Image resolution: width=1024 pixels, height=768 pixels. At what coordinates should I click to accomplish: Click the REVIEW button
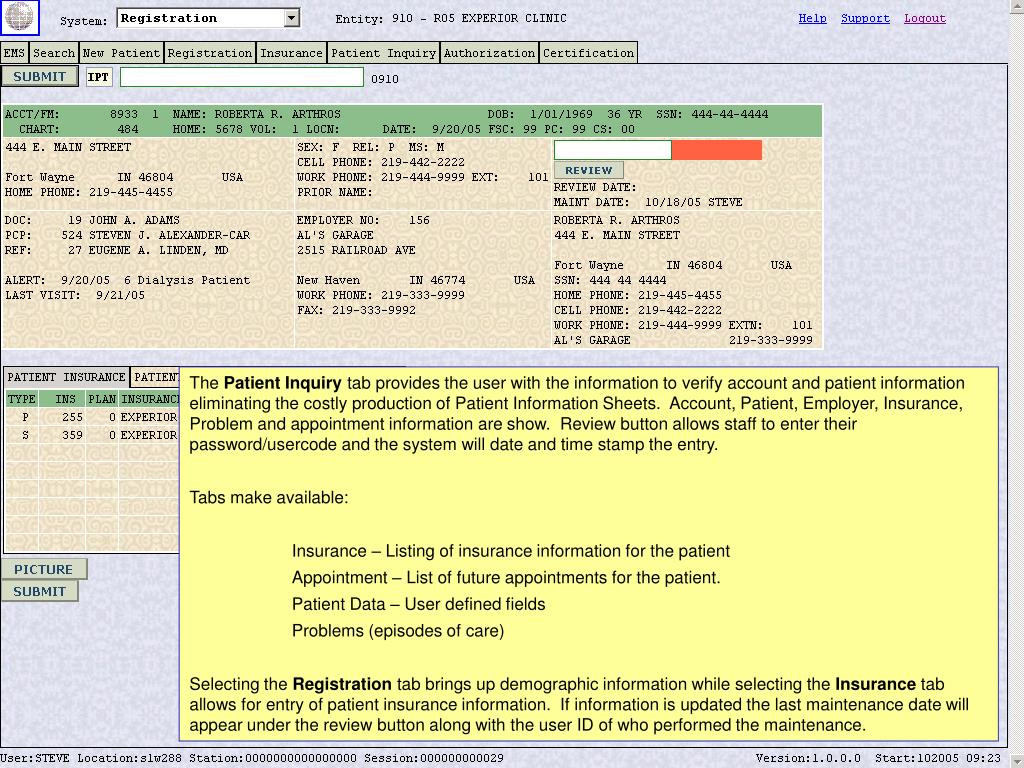point(588,170)
